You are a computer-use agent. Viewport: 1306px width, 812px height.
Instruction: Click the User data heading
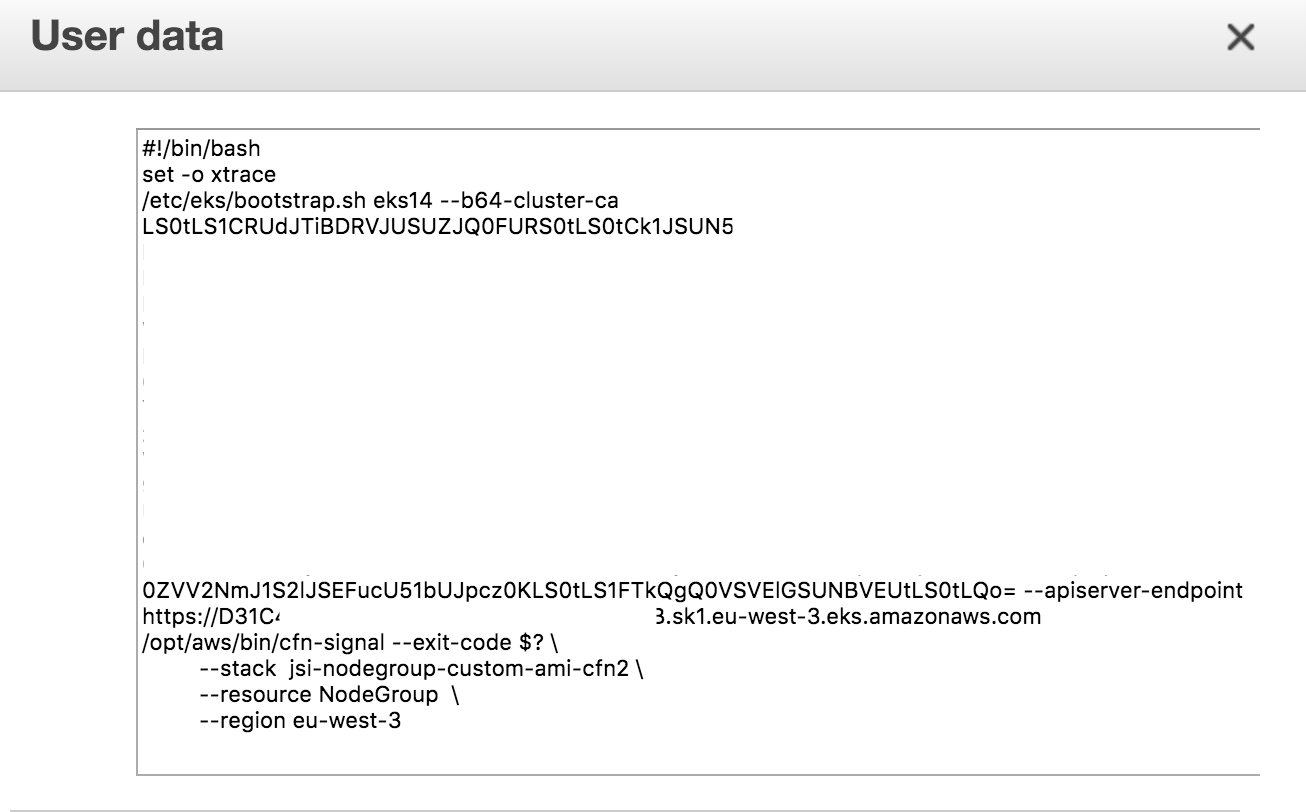127,37
